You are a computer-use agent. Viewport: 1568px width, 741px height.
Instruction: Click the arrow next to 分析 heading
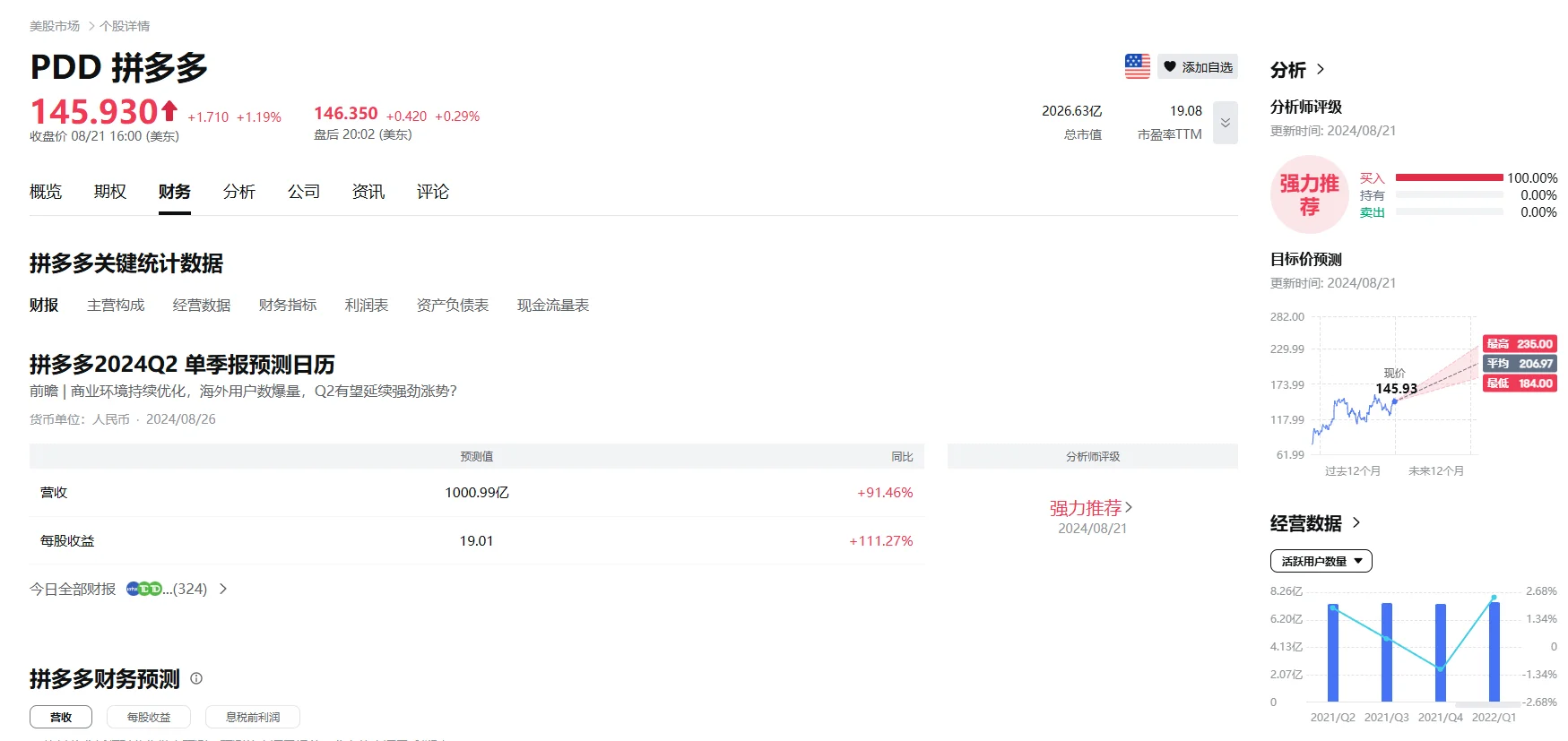[1321, 69]
